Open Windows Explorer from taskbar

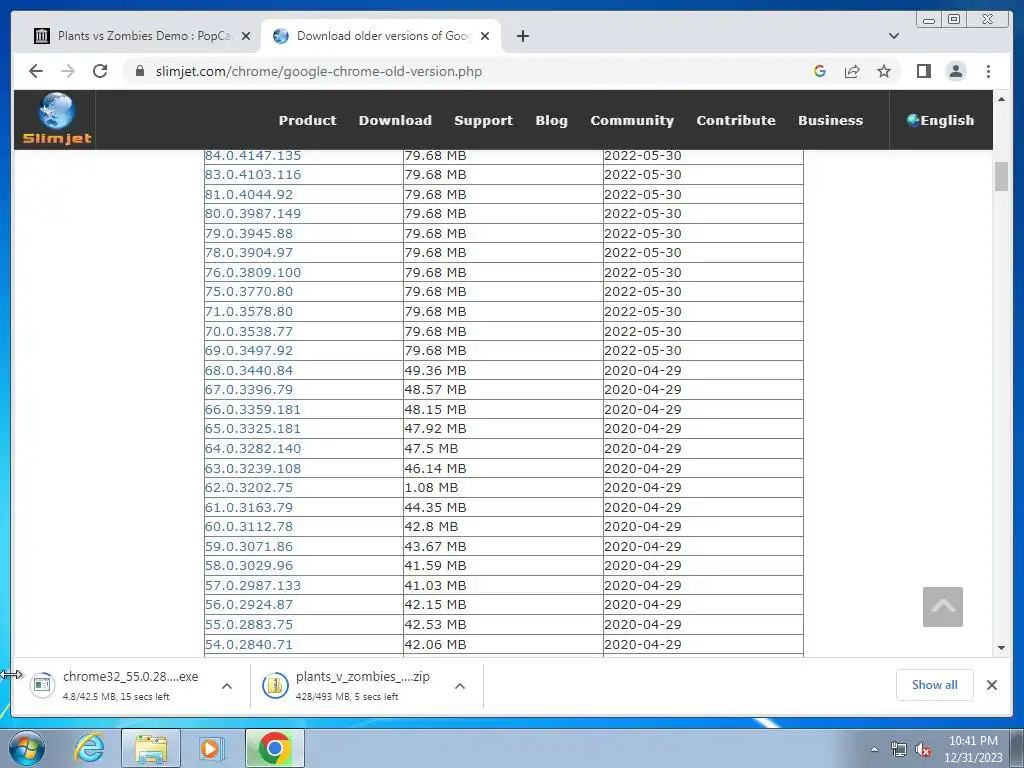[x=151, y=748]
